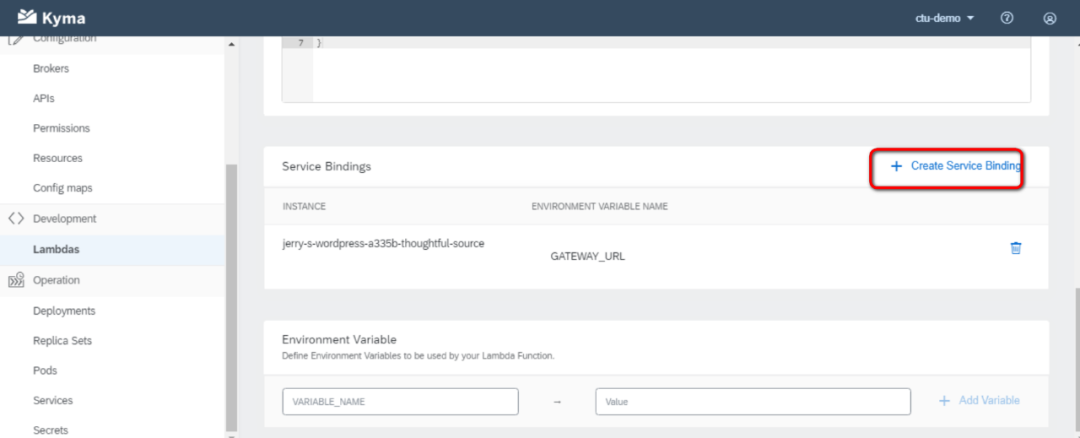Open Config maps in the sidebar

pyautogui.click(x=62, y=188)
